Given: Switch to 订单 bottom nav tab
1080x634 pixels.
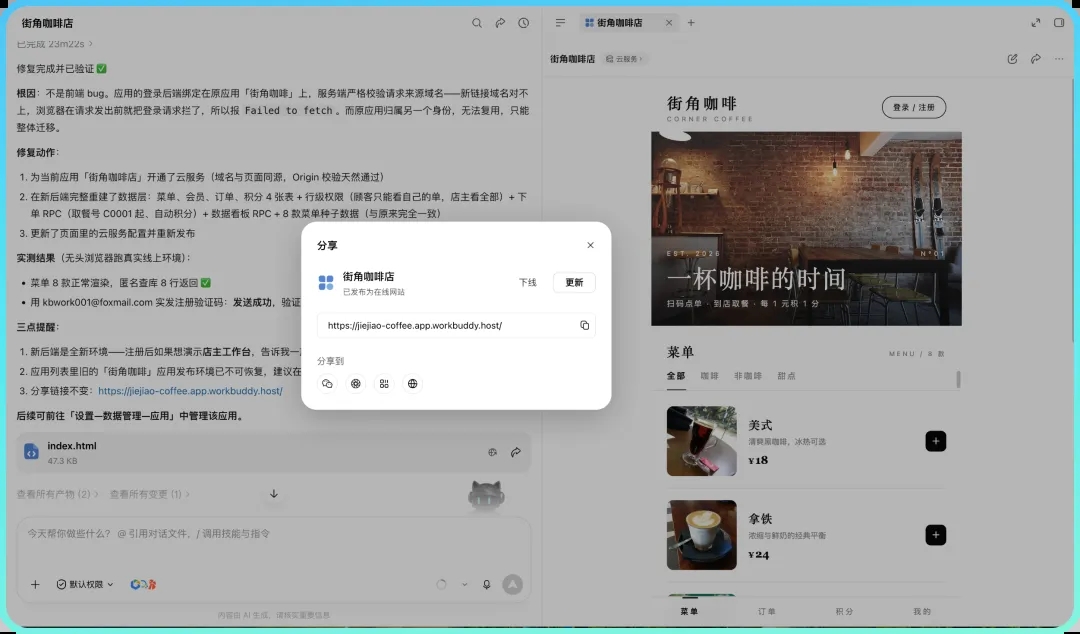Looking at the screenshot, I should pyautogui.click(x=767, y=611).
